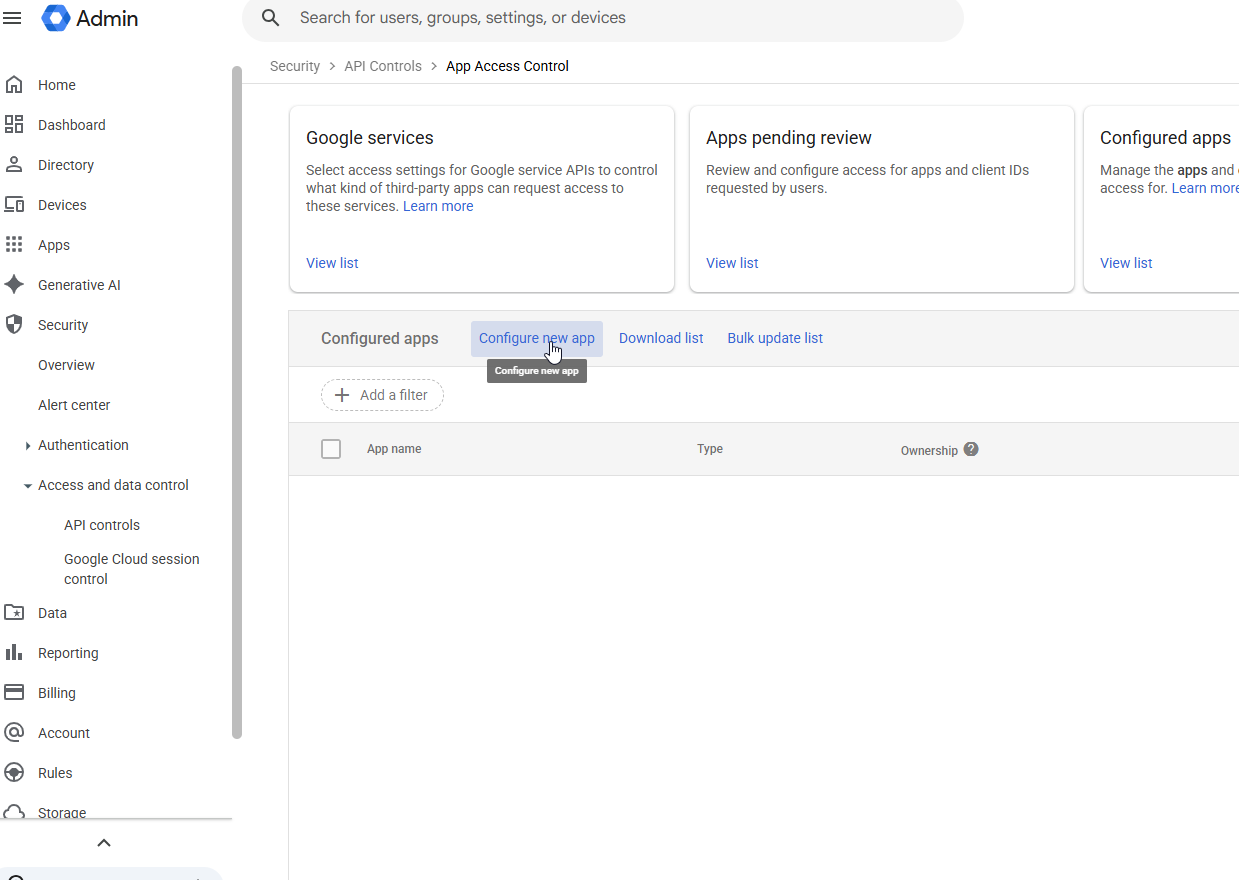Viewport: 1239px width, 880px height.
Task: Click the Devices sidebar icon
Action: tap(14, 205)
